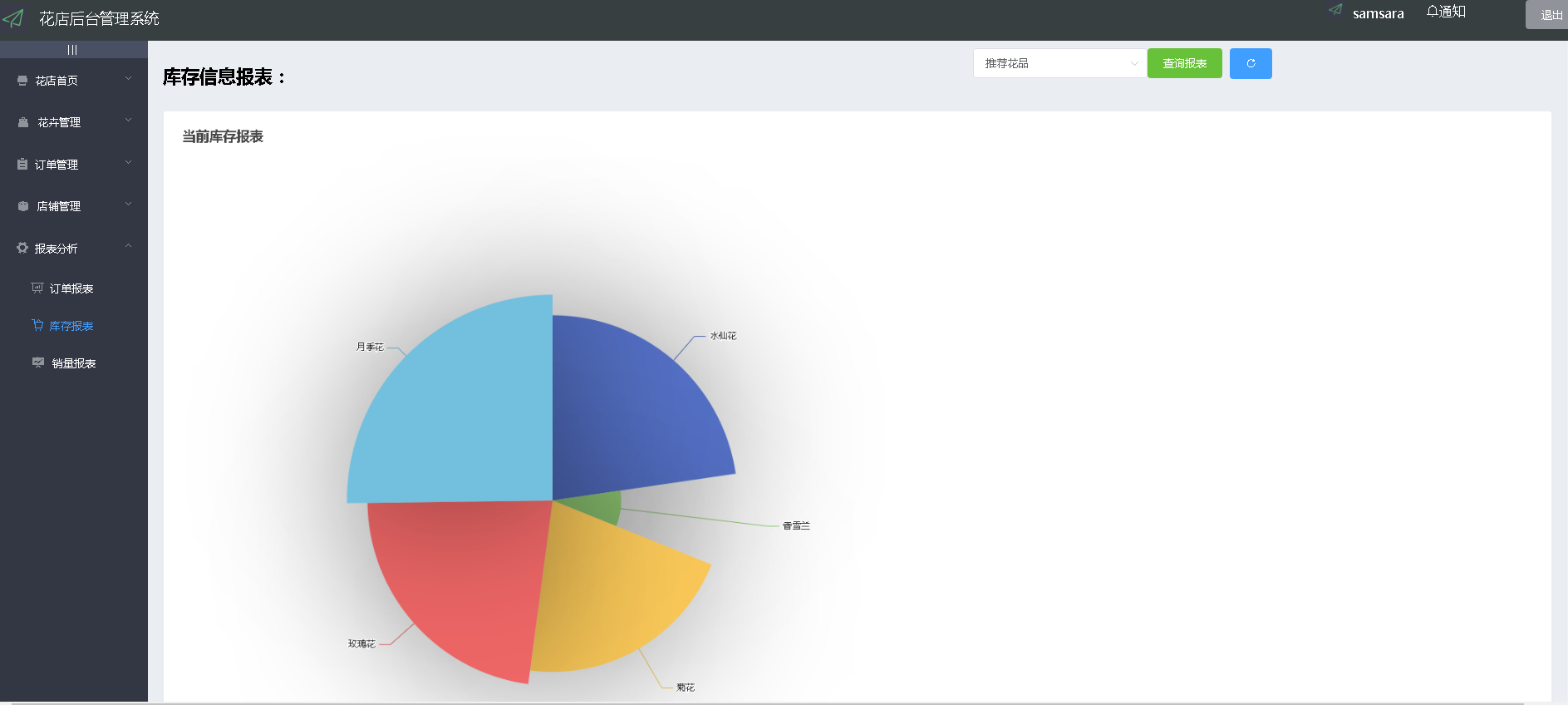
Task: Go to 库存报表 page
Action: pyautogui.click(x=74, y=326)
